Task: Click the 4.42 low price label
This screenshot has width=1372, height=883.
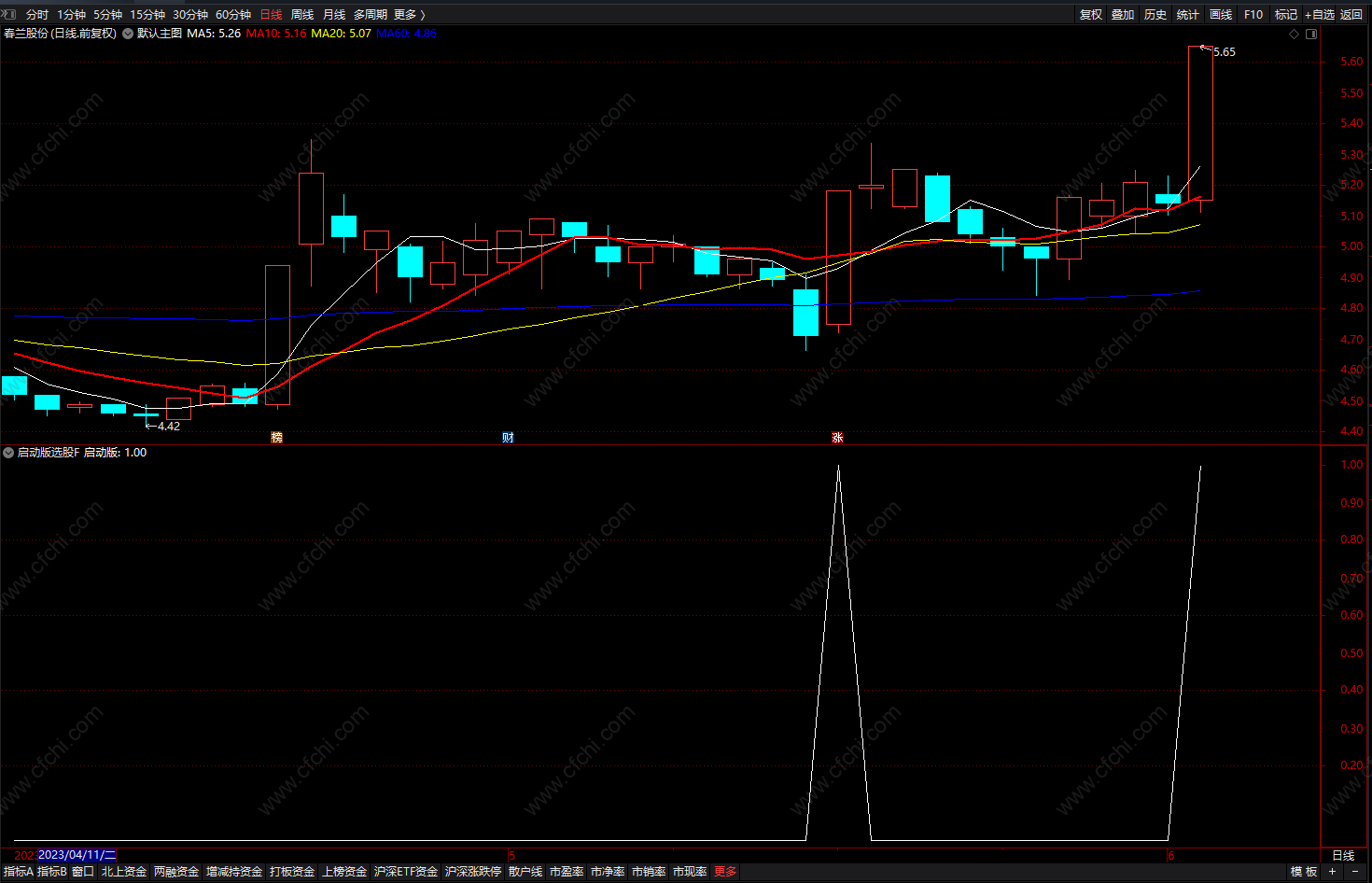Action: tap(169, 427)
